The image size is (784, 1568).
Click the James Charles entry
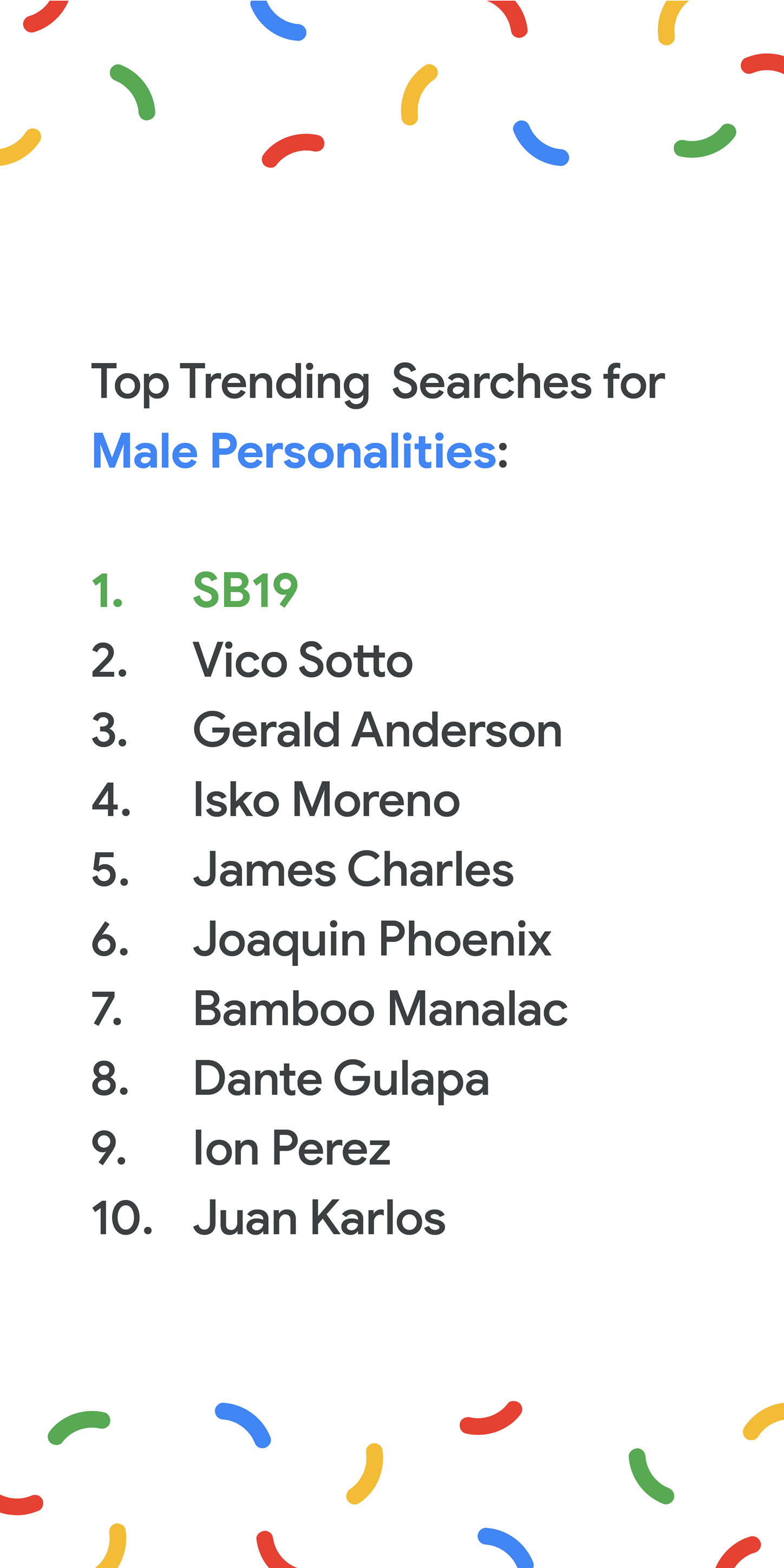coord(354,868)
